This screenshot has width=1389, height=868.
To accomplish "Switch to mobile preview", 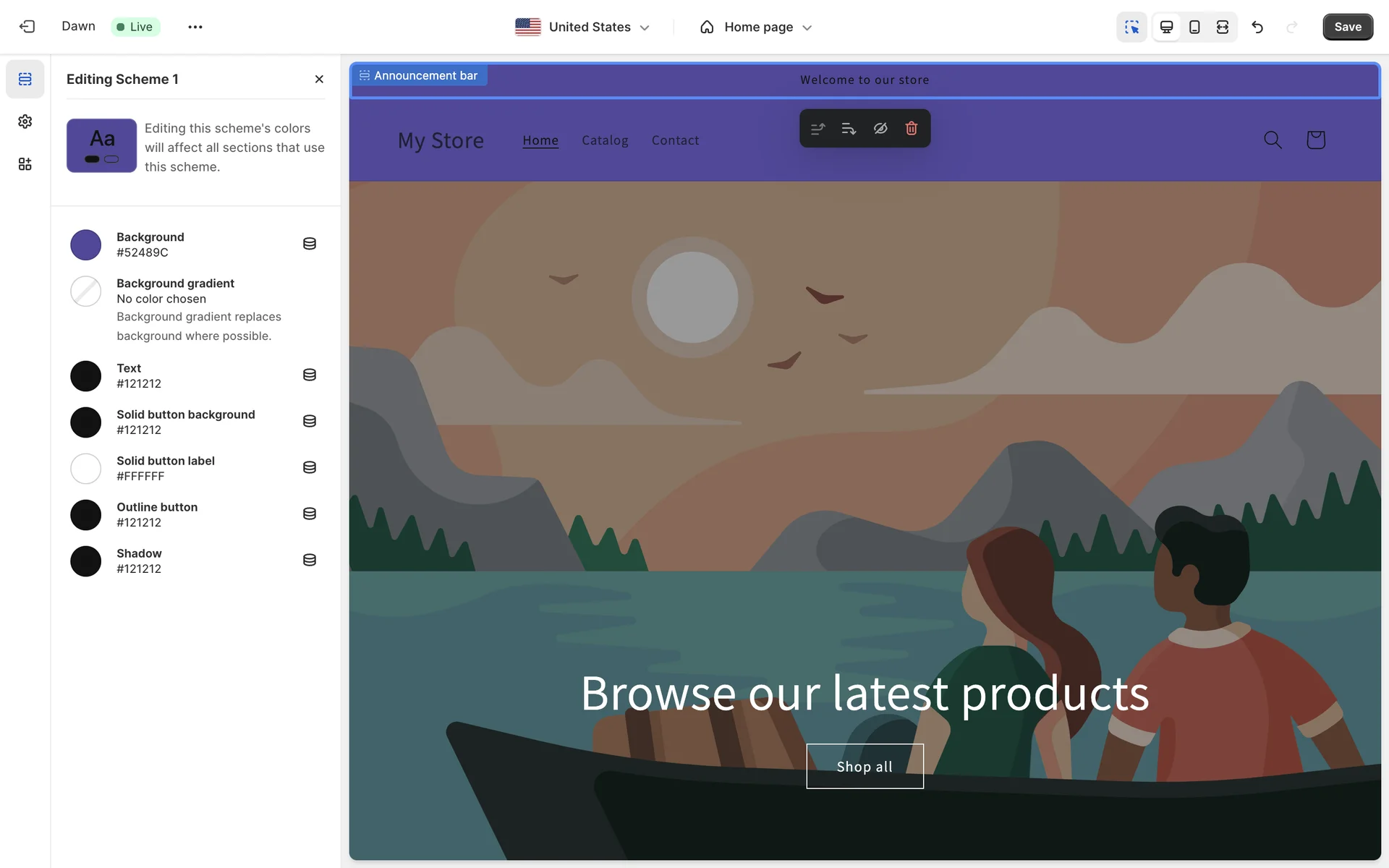I will click(x=1194, y=27).
